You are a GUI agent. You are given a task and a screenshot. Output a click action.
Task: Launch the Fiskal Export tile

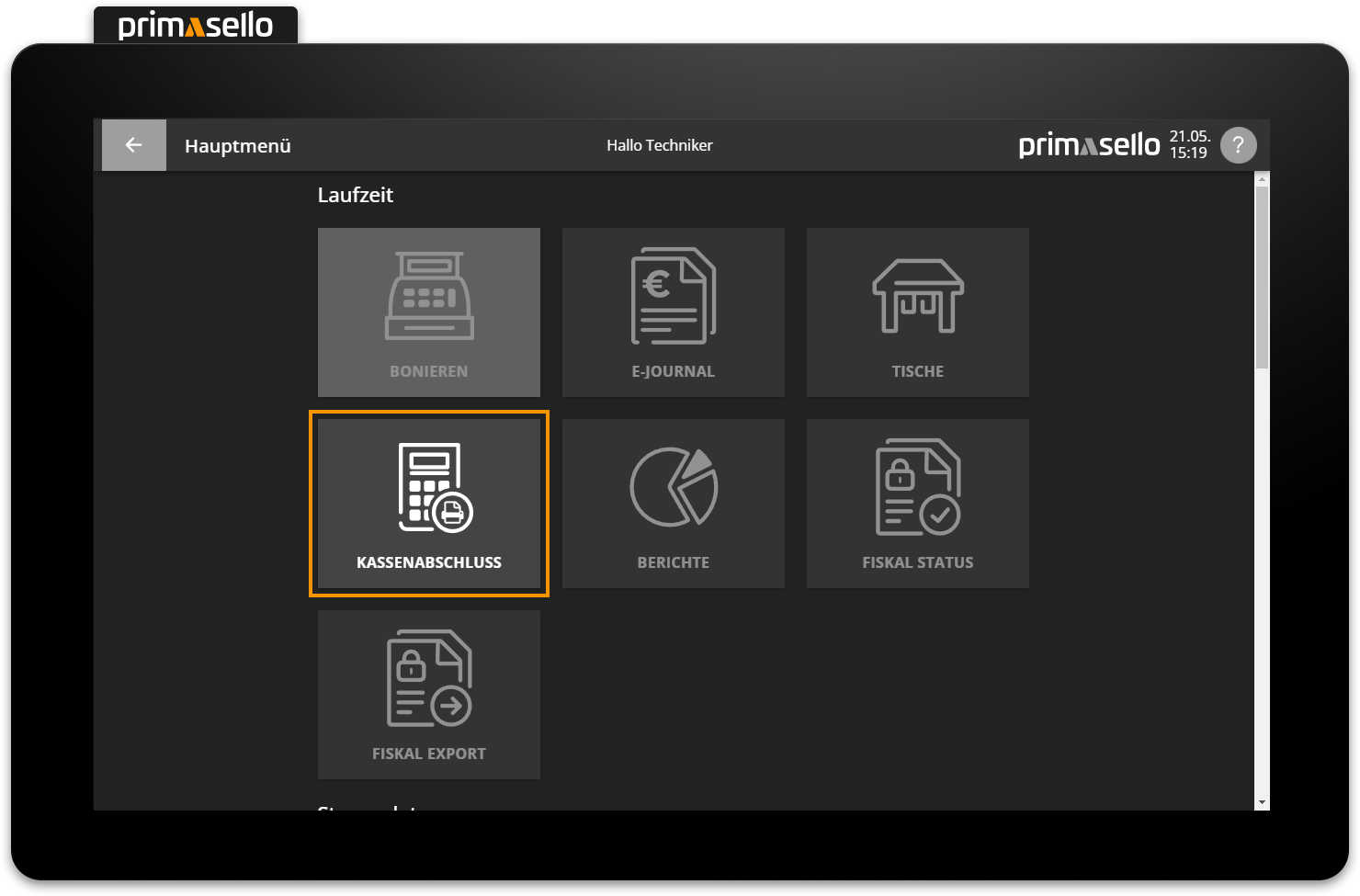(x=428, y=695)
